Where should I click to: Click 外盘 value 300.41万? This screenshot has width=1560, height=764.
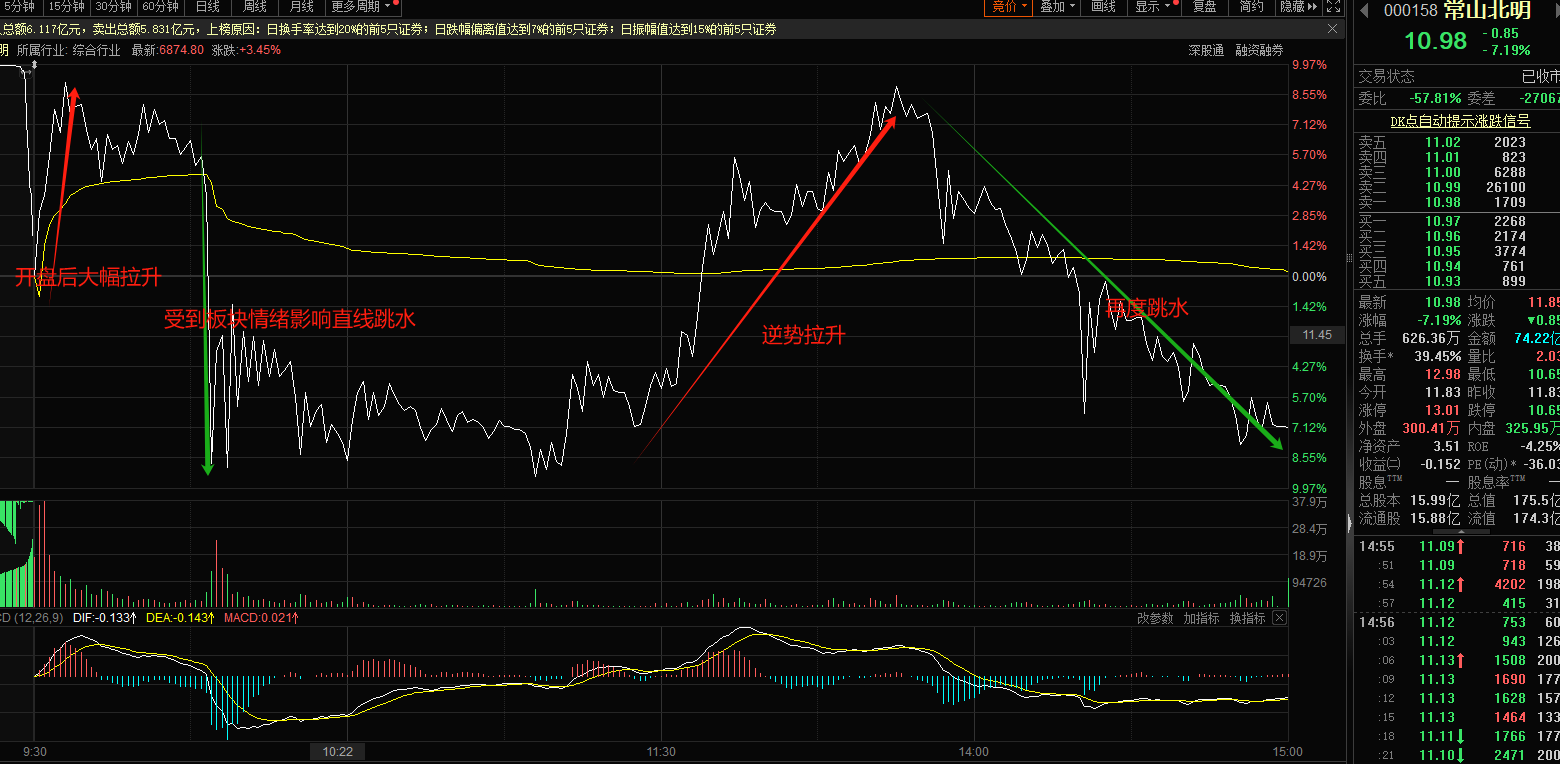click(1432, 428)
